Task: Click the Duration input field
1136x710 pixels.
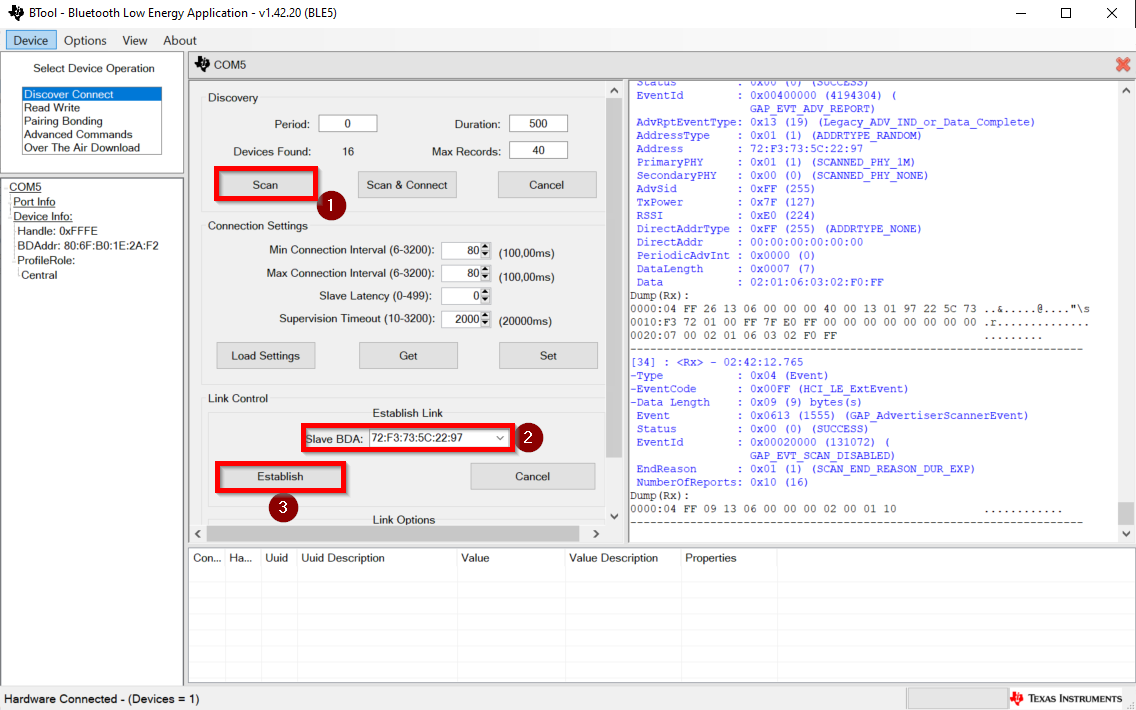Action: pyautogui.click(x=538, y=124)
